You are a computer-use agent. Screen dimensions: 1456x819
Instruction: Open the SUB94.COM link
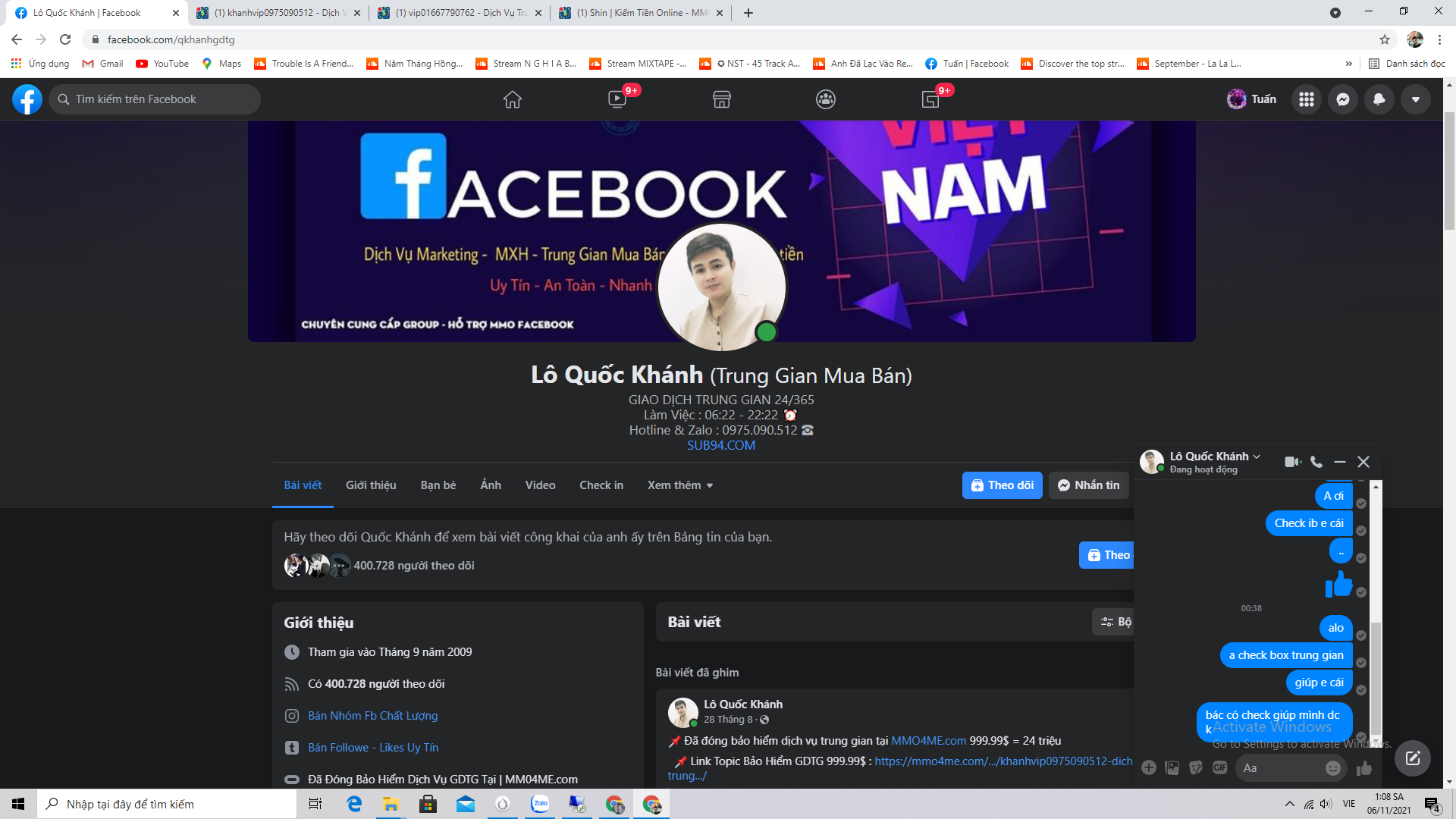pos(720,446)
